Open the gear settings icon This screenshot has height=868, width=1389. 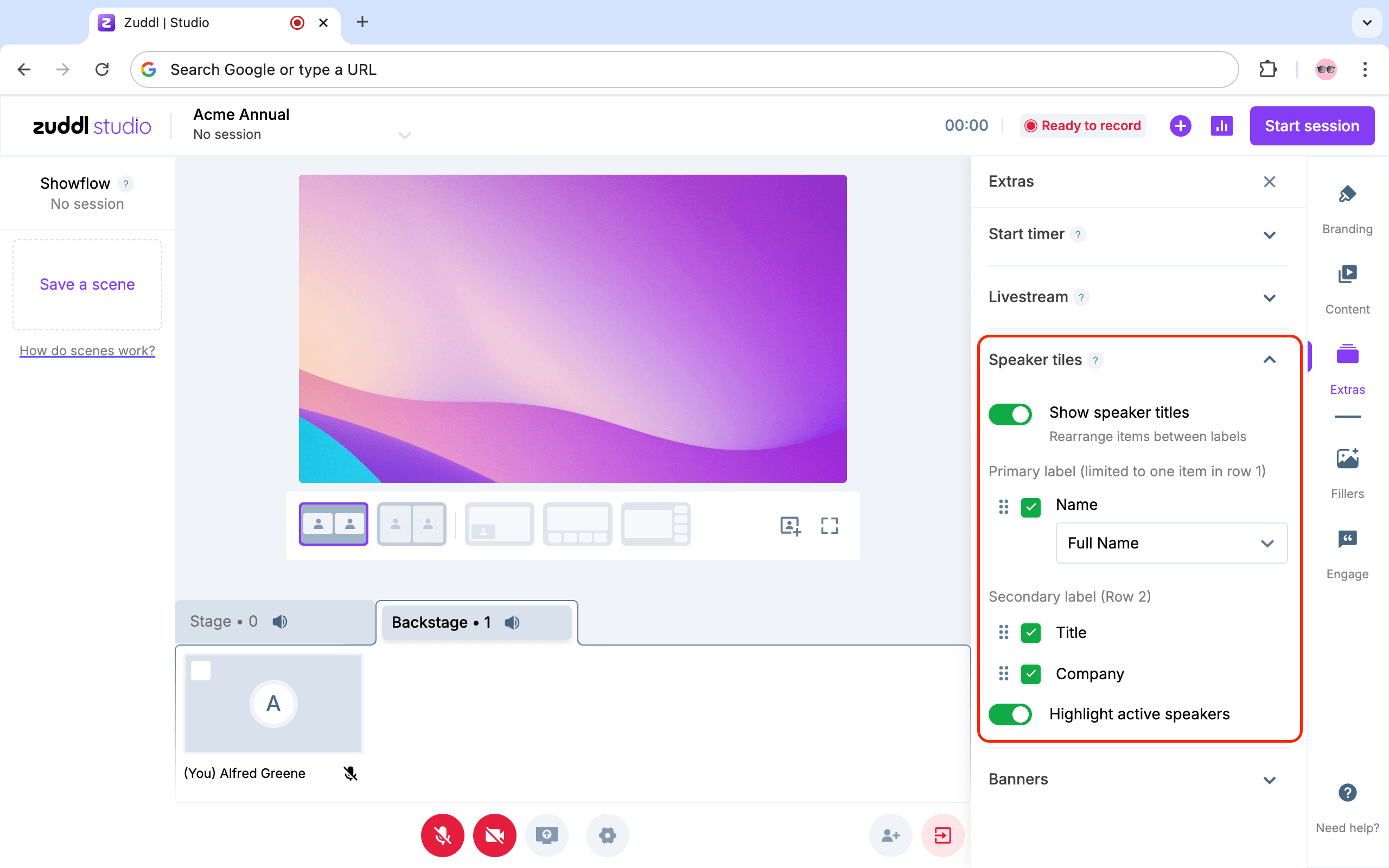pos(607,835)
